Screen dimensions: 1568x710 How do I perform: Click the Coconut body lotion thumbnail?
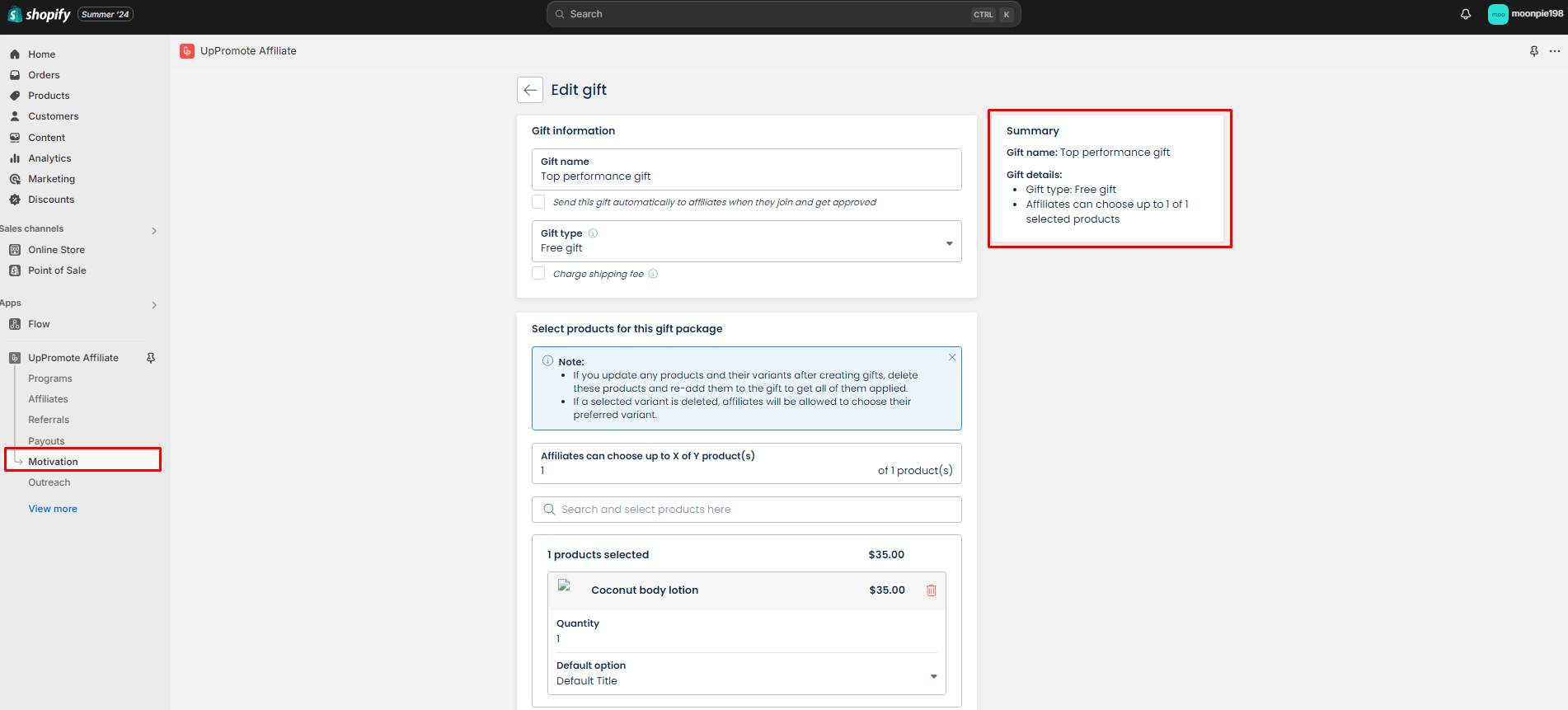[565, 585]
